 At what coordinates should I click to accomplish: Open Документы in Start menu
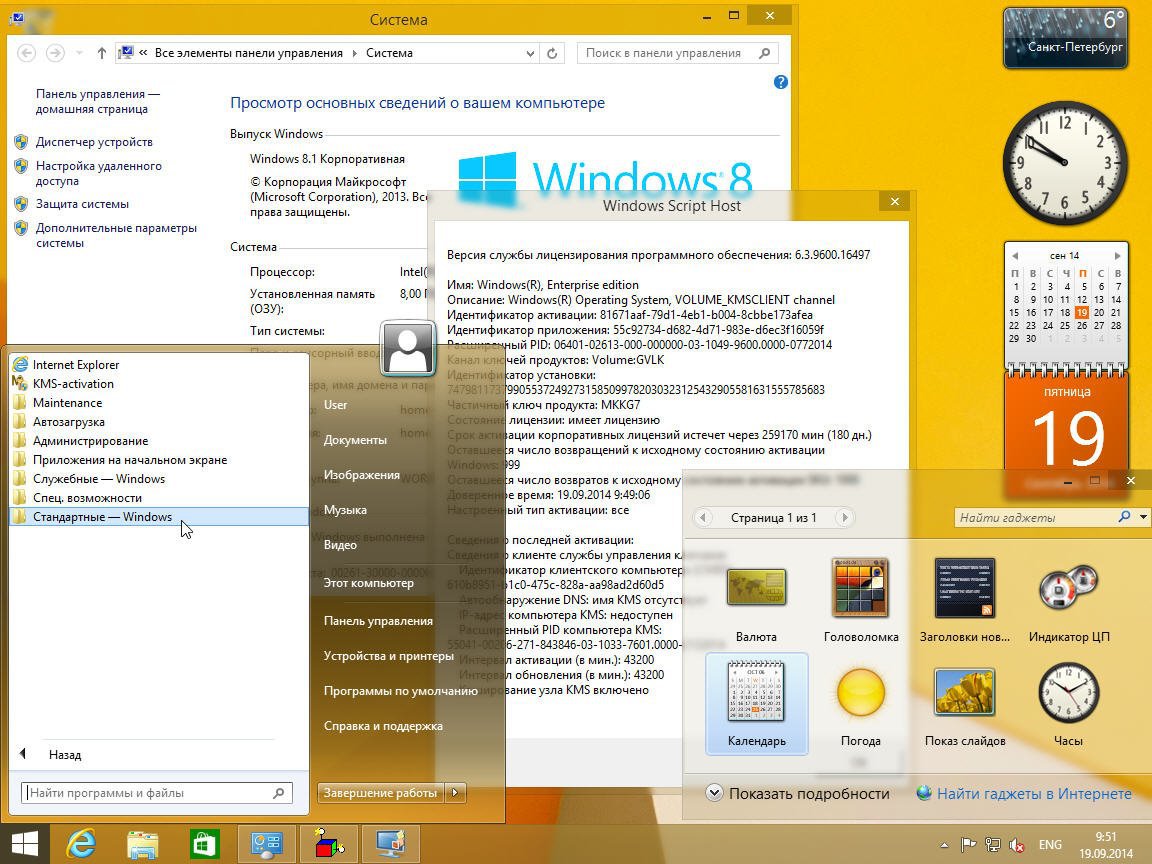pyautogui.click(x=355, y=440)
